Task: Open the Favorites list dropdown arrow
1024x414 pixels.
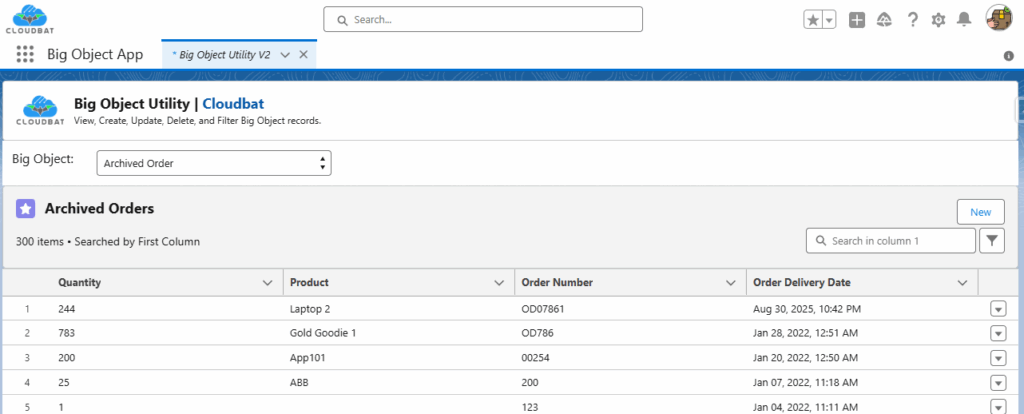Action: pyautogui.click(x=829, y=20)
